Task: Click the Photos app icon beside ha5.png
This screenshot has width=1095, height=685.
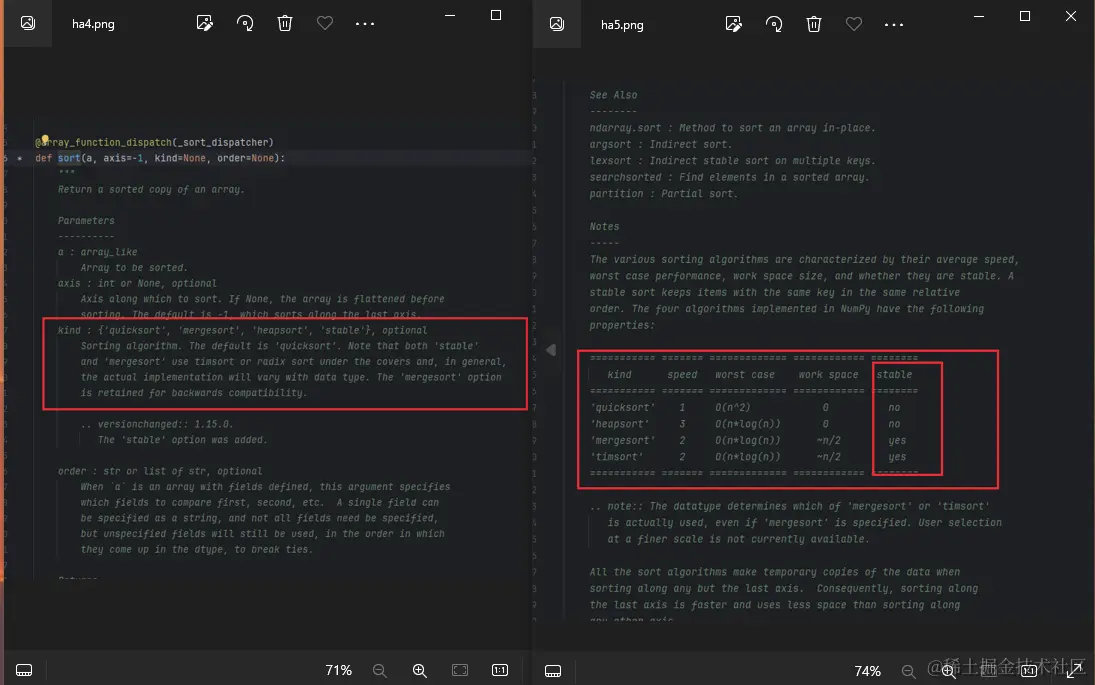Action: (557, 24)
